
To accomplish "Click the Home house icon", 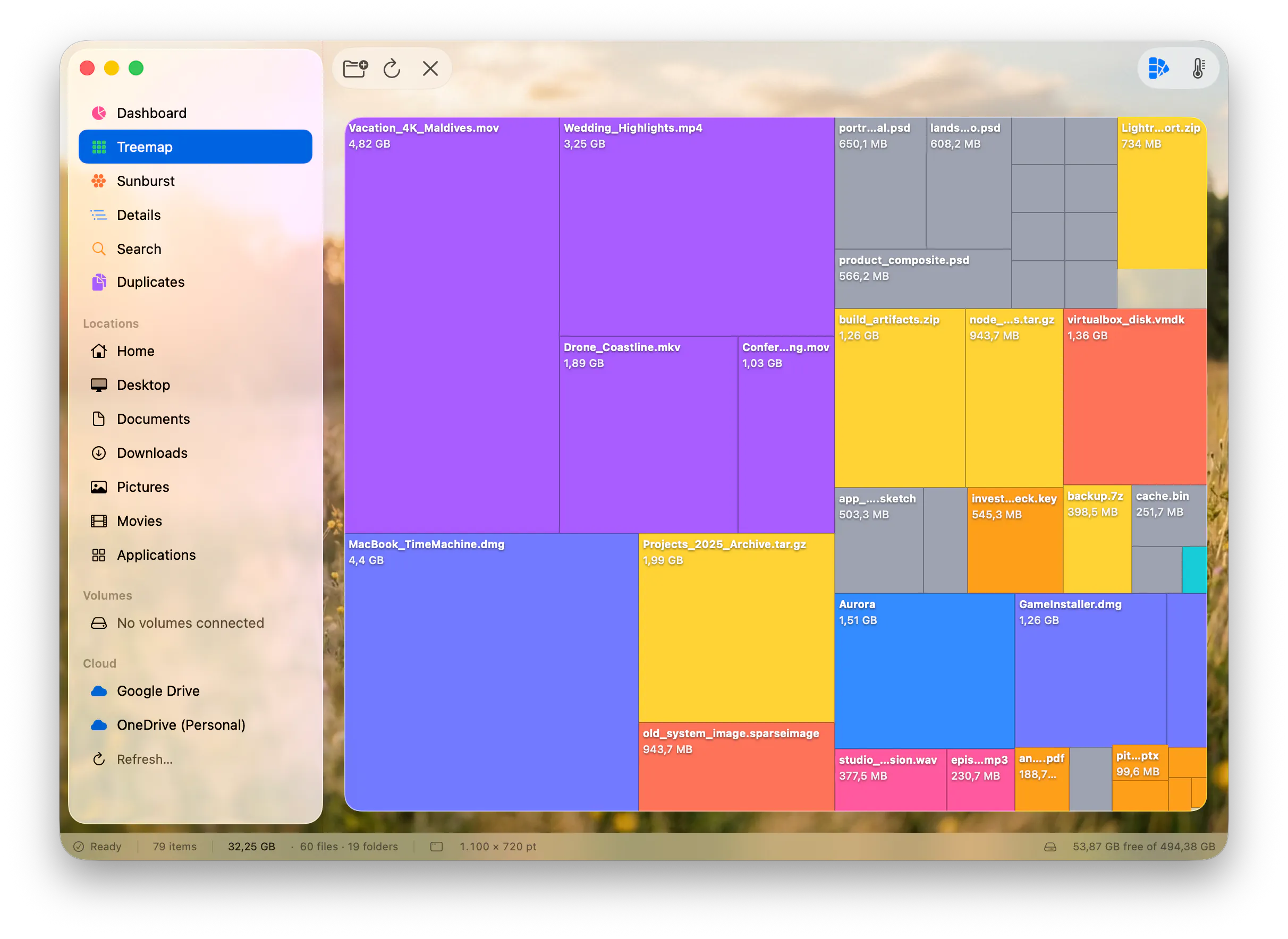I will 99,351.
